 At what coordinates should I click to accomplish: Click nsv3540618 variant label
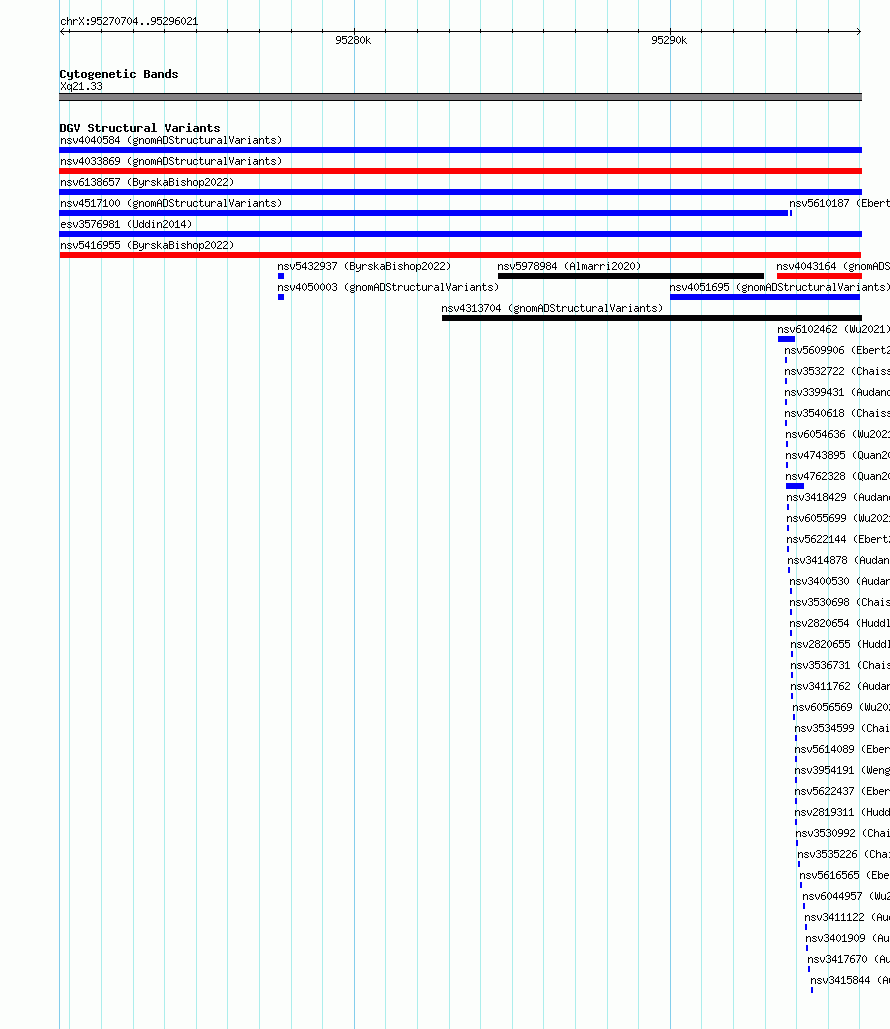pos(837,413)
